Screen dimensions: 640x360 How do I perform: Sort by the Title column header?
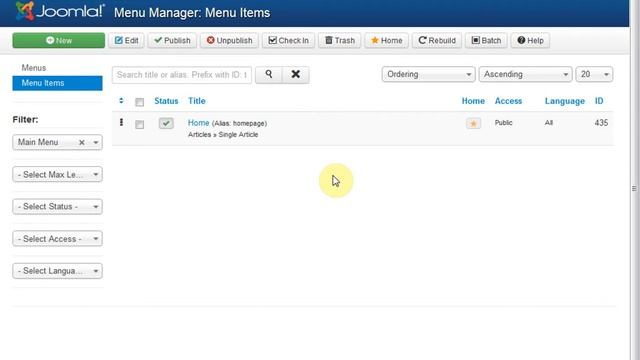point(197,101)
